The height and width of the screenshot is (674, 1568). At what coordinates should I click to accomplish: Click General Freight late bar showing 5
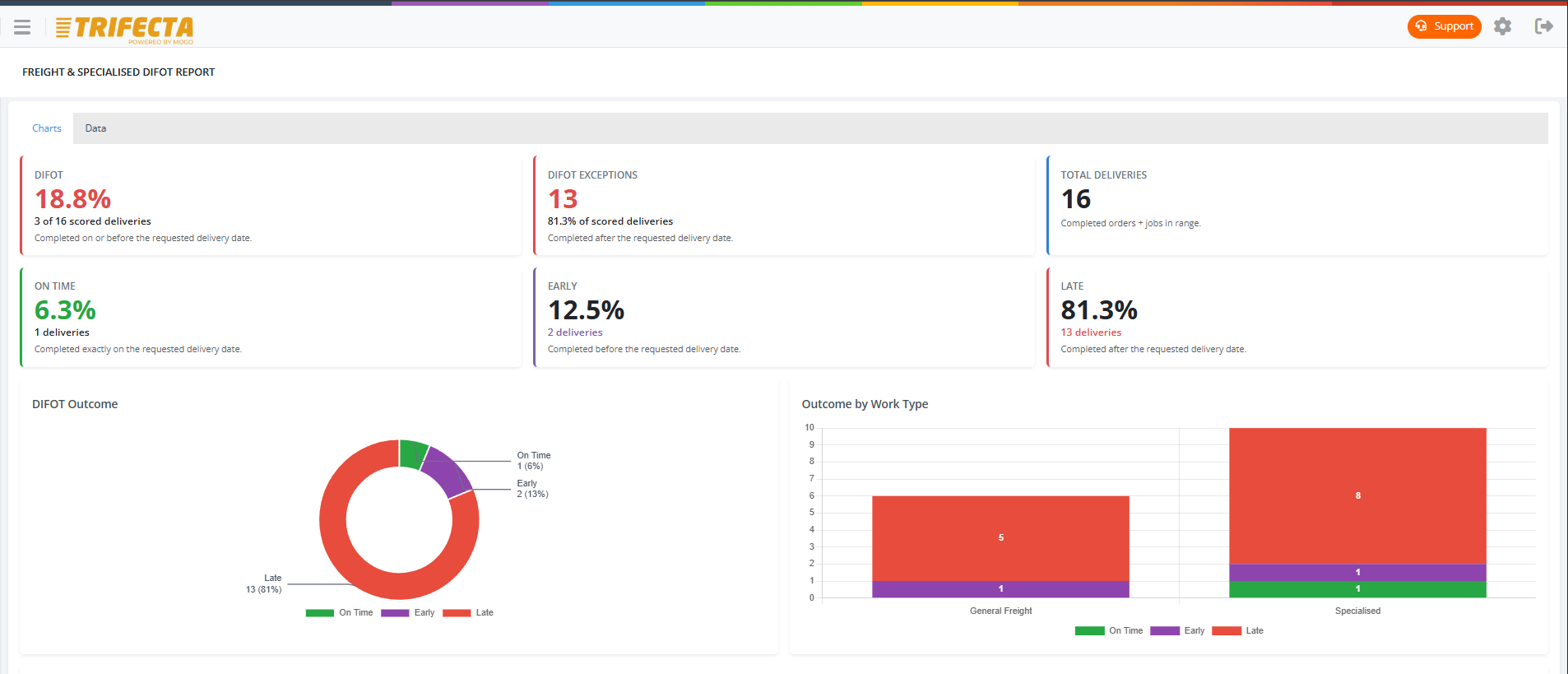(1000, 538)
